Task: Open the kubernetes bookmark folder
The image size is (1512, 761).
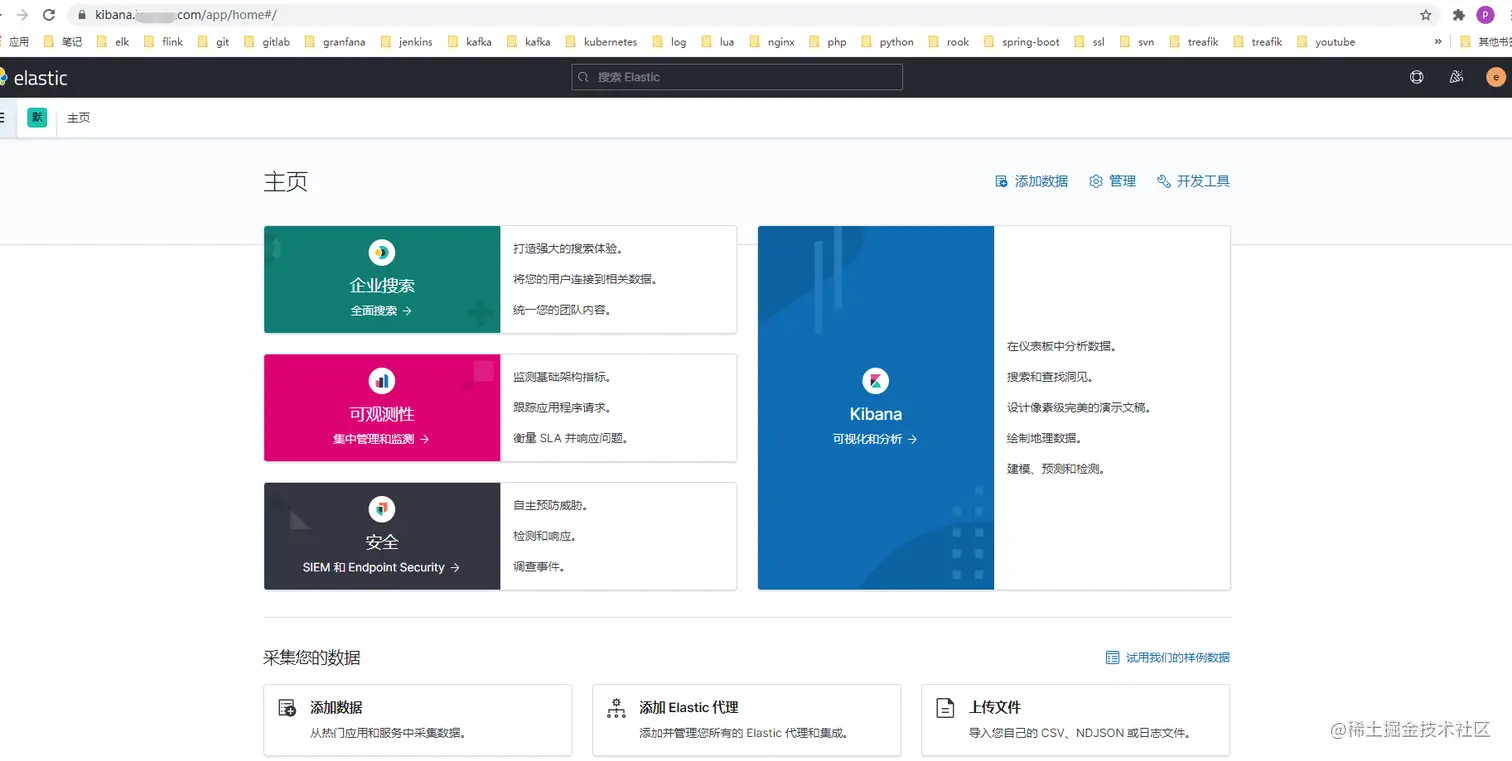Action: 601,42
